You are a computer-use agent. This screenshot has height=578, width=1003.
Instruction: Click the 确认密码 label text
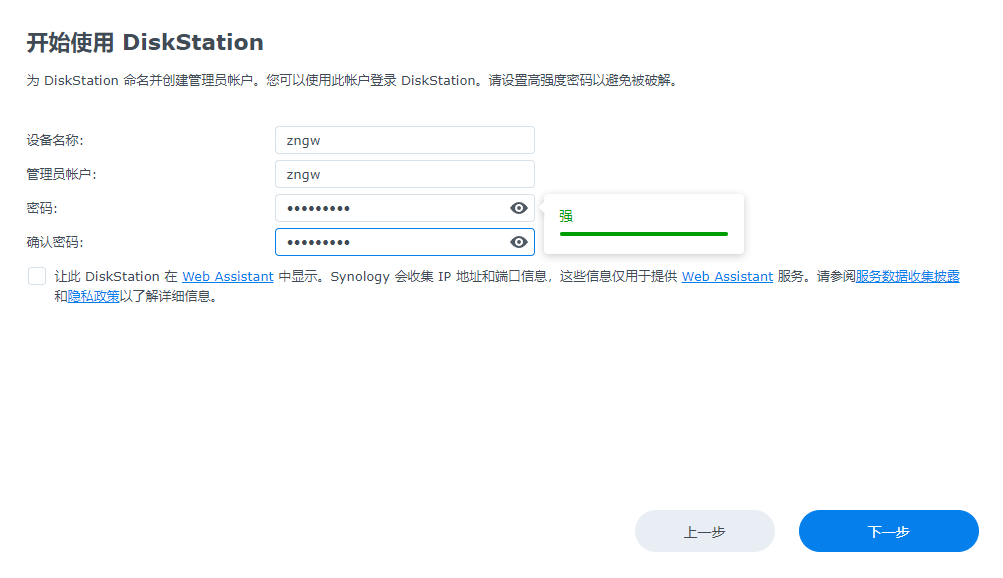[55, 242]
